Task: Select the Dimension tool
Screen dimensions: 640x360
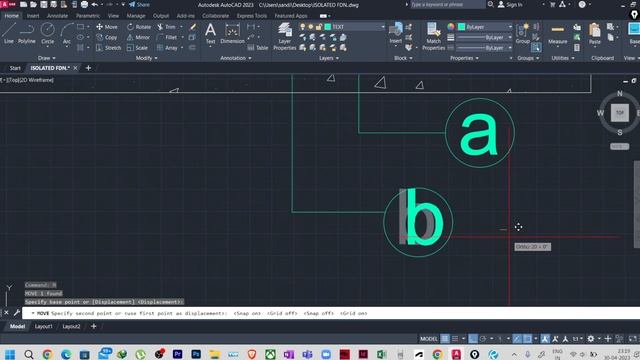Action: click(x=232, y=33)
